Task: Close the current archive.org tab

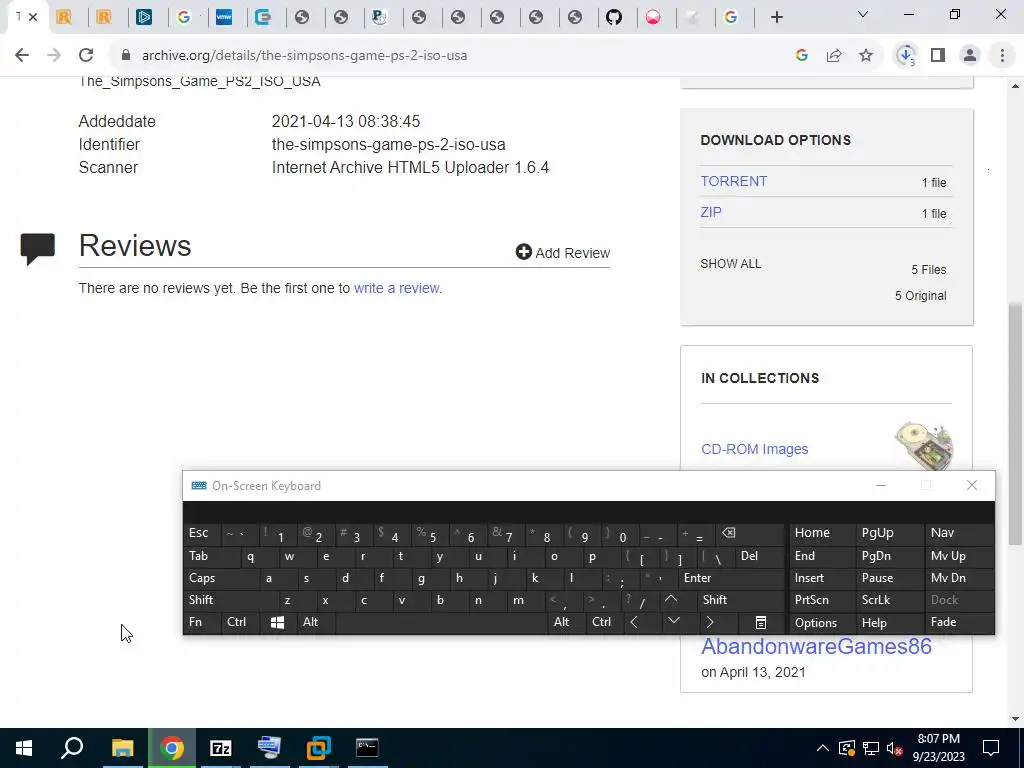Action: (x=33, y=17)
